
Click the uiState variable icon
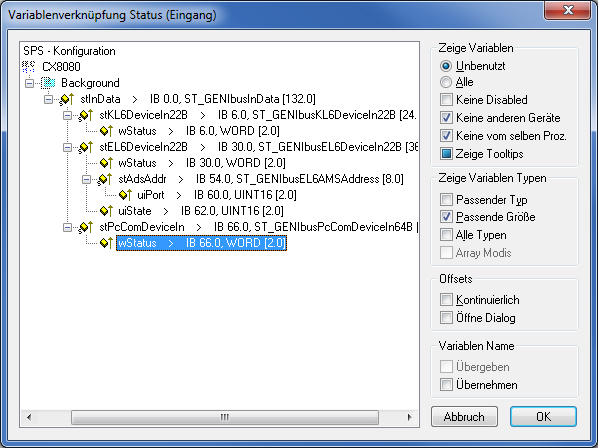(x=106, y=211)
